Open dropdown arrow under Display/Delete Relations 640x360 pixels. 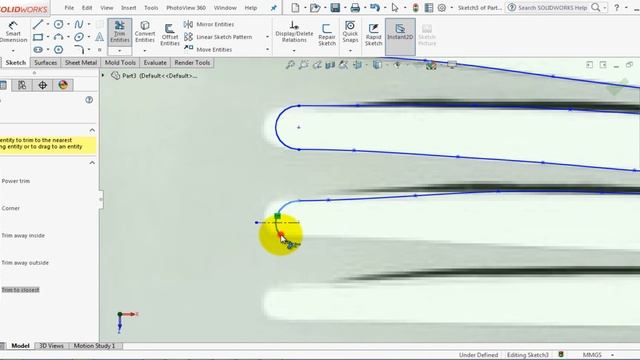pos(294,51)
